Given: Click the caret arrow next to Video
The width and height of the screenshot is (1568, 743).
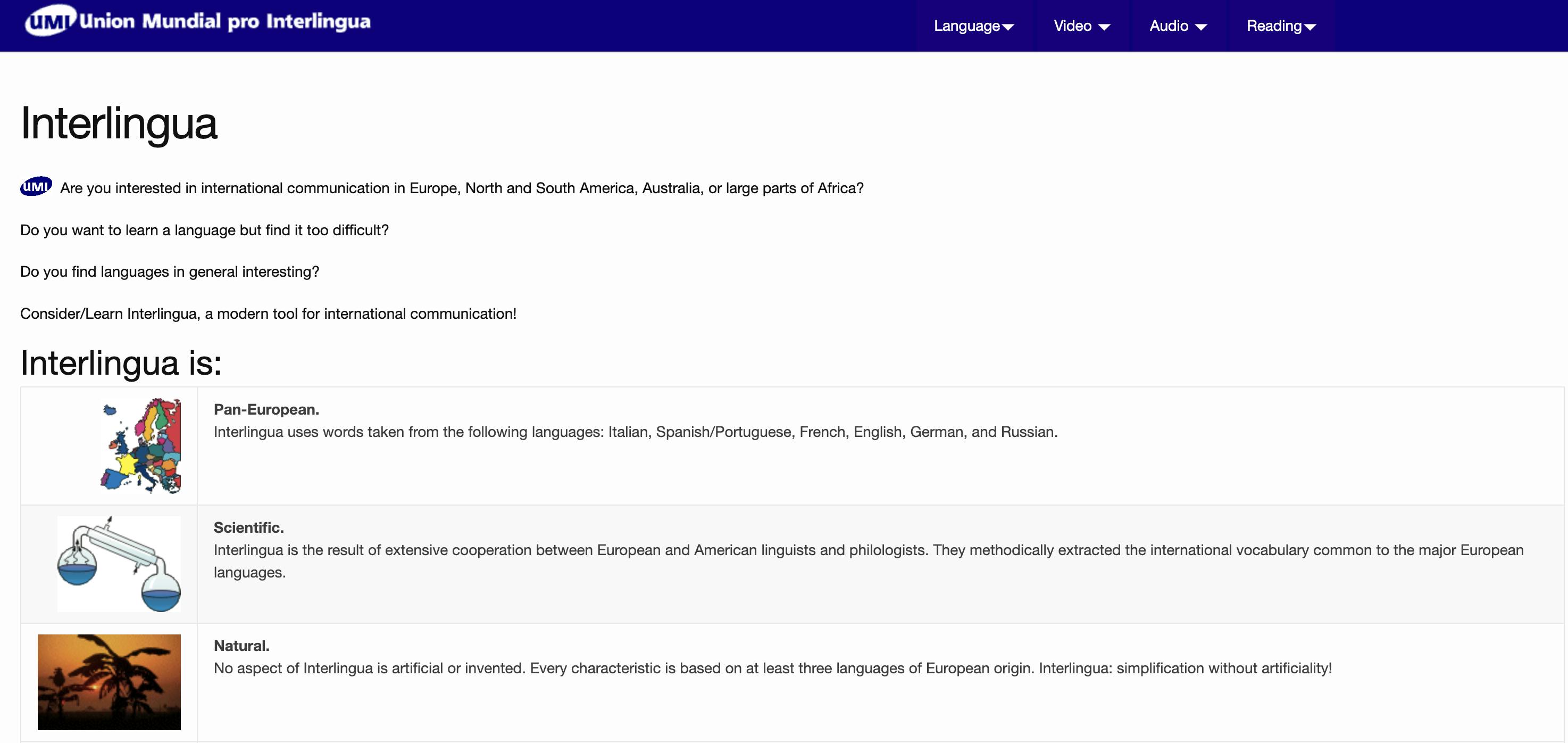Looking at the screenshot, I should 1104,27.
